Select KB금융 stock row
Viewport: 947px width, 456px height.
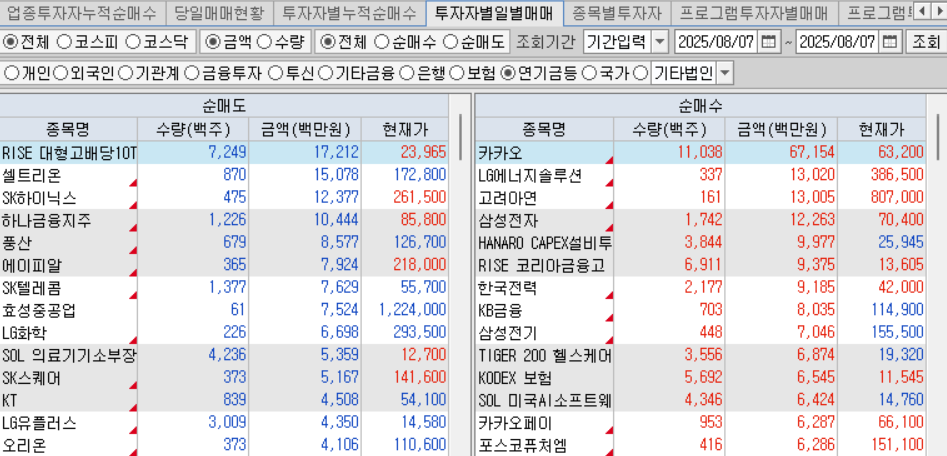coord(700,310)
